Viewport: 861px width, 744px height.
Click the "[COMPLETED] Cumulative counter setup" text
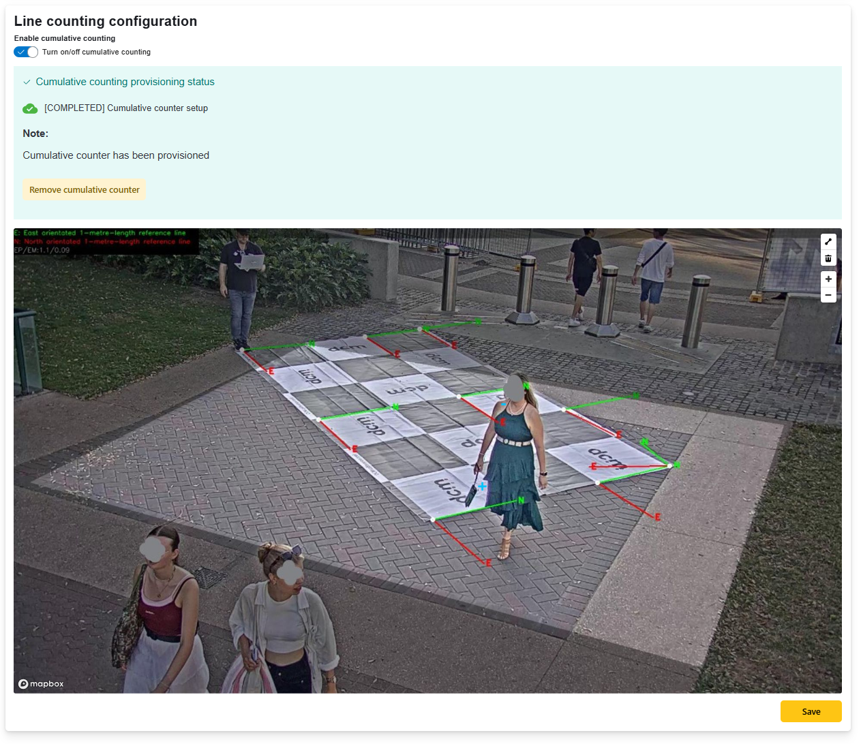click(126, 108)
